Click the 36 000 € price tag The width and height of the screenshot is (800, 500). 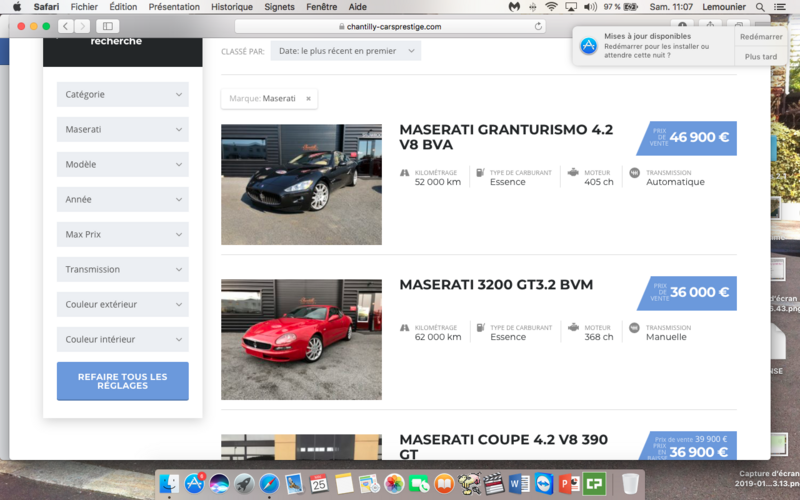687,293
